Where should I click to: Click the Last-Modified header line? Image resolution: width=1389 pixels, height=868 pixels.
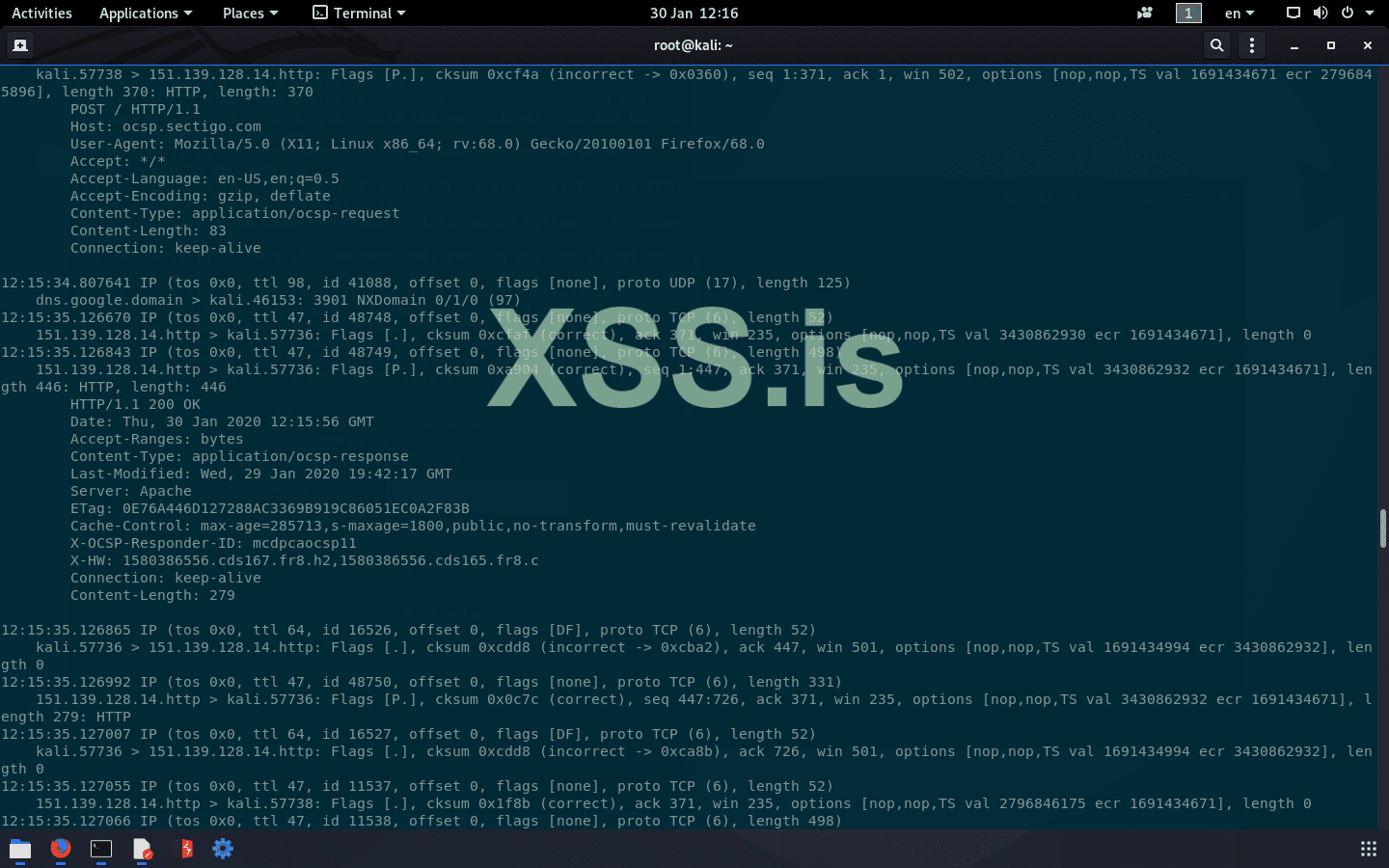pos(261,474)
